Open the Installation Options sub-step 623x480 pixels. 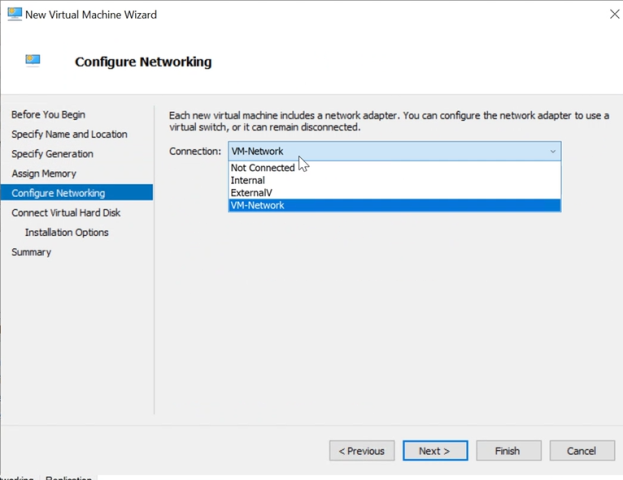click(67, 232)
